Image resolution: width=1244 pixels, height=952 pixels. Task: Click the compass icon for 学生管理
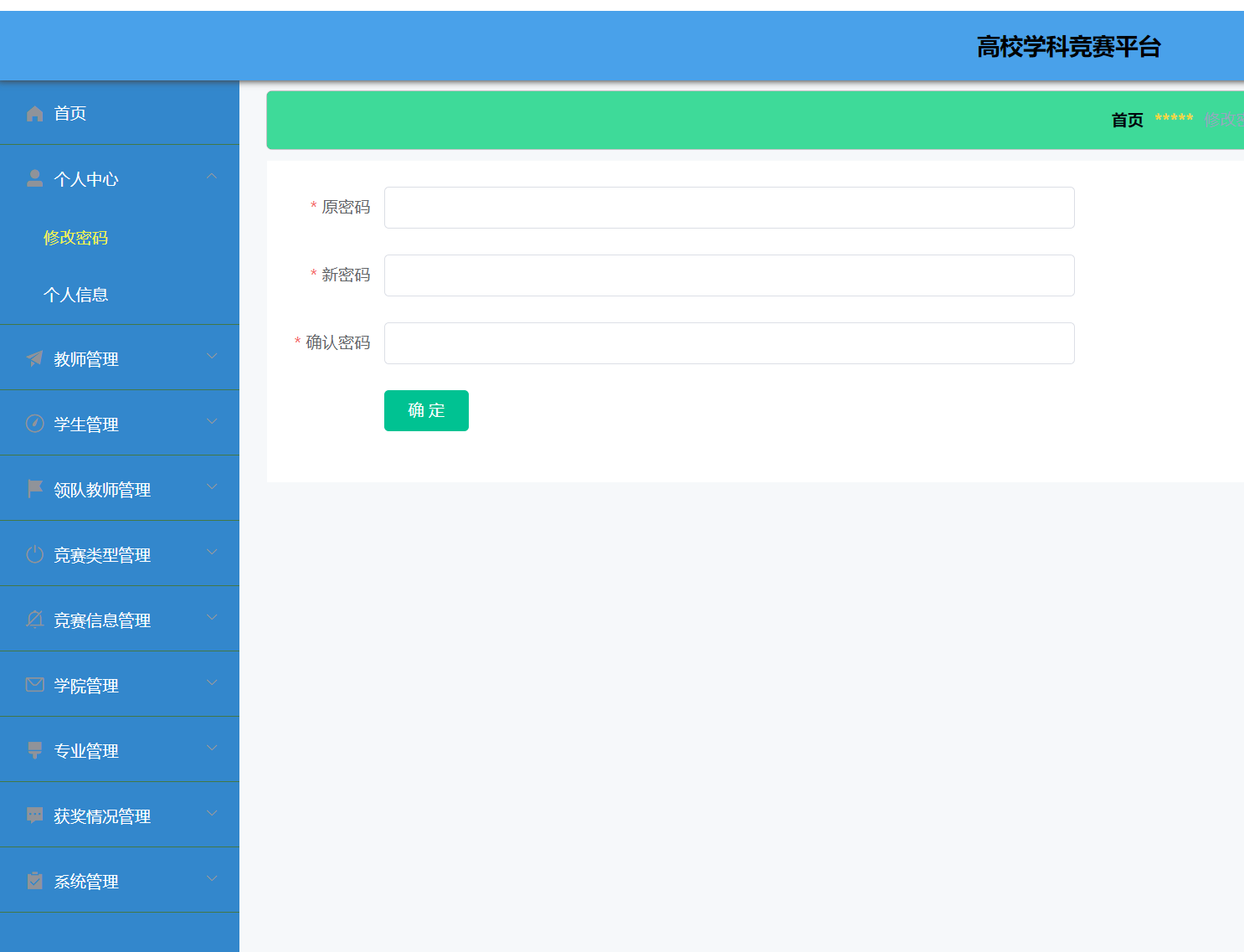click(34, 424)
